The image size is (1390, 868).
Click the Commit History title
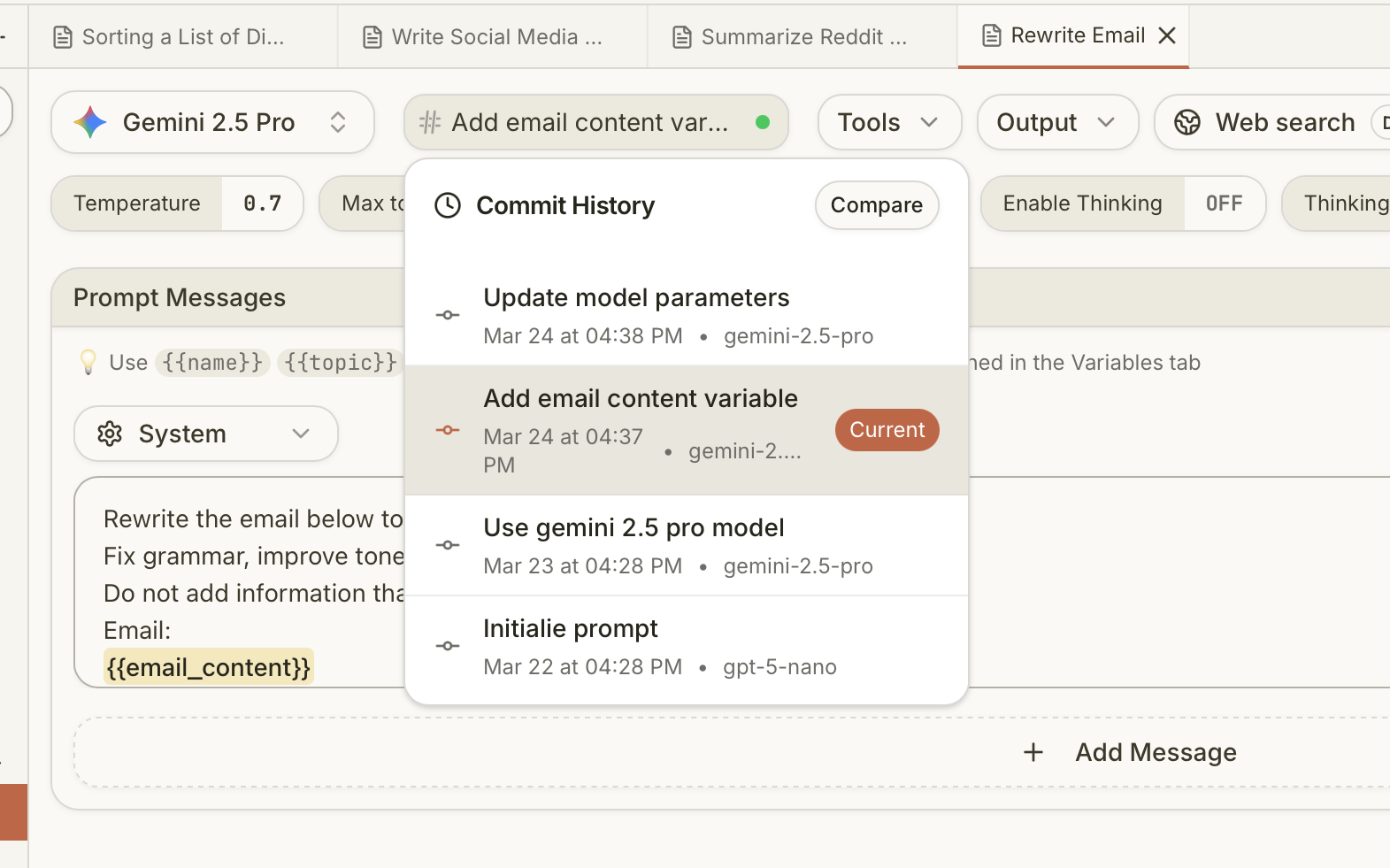tap(565, 205)
